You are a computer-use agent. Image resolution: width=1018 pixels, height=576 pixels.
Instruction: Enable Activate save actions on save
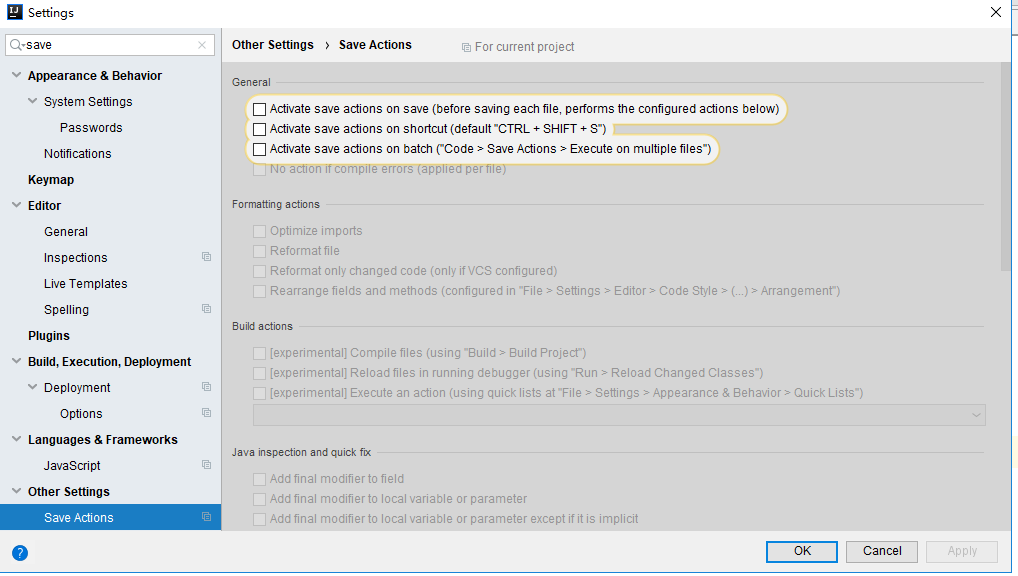pos(260,109)
